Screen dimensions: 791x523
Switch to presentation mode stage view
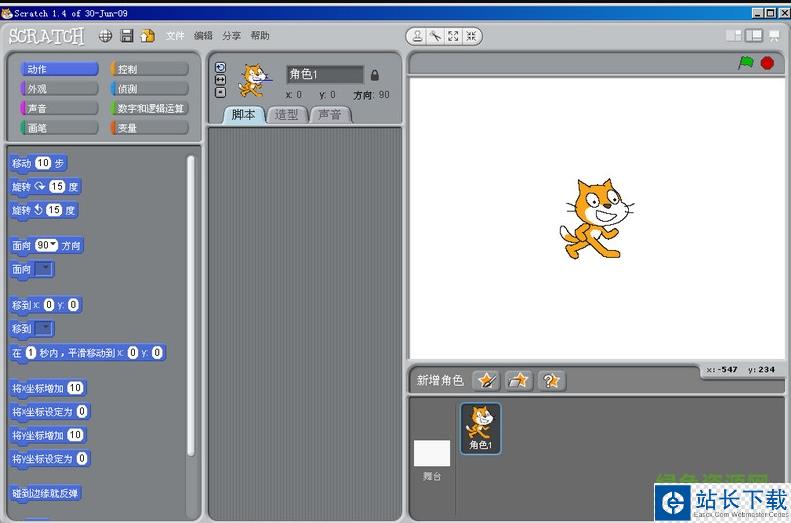pyautogui.click(x=773, y=35)
